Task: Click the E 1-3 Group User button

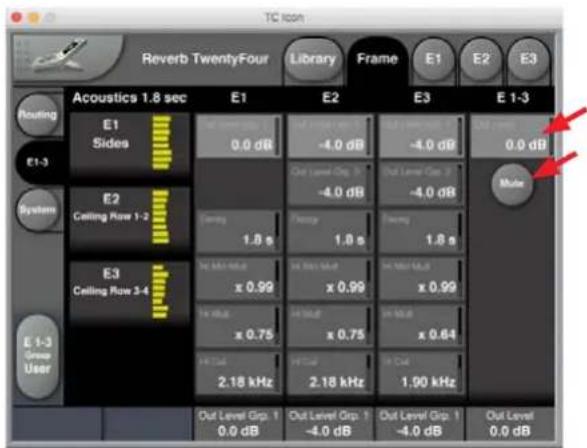Action: tap(37, 356)
